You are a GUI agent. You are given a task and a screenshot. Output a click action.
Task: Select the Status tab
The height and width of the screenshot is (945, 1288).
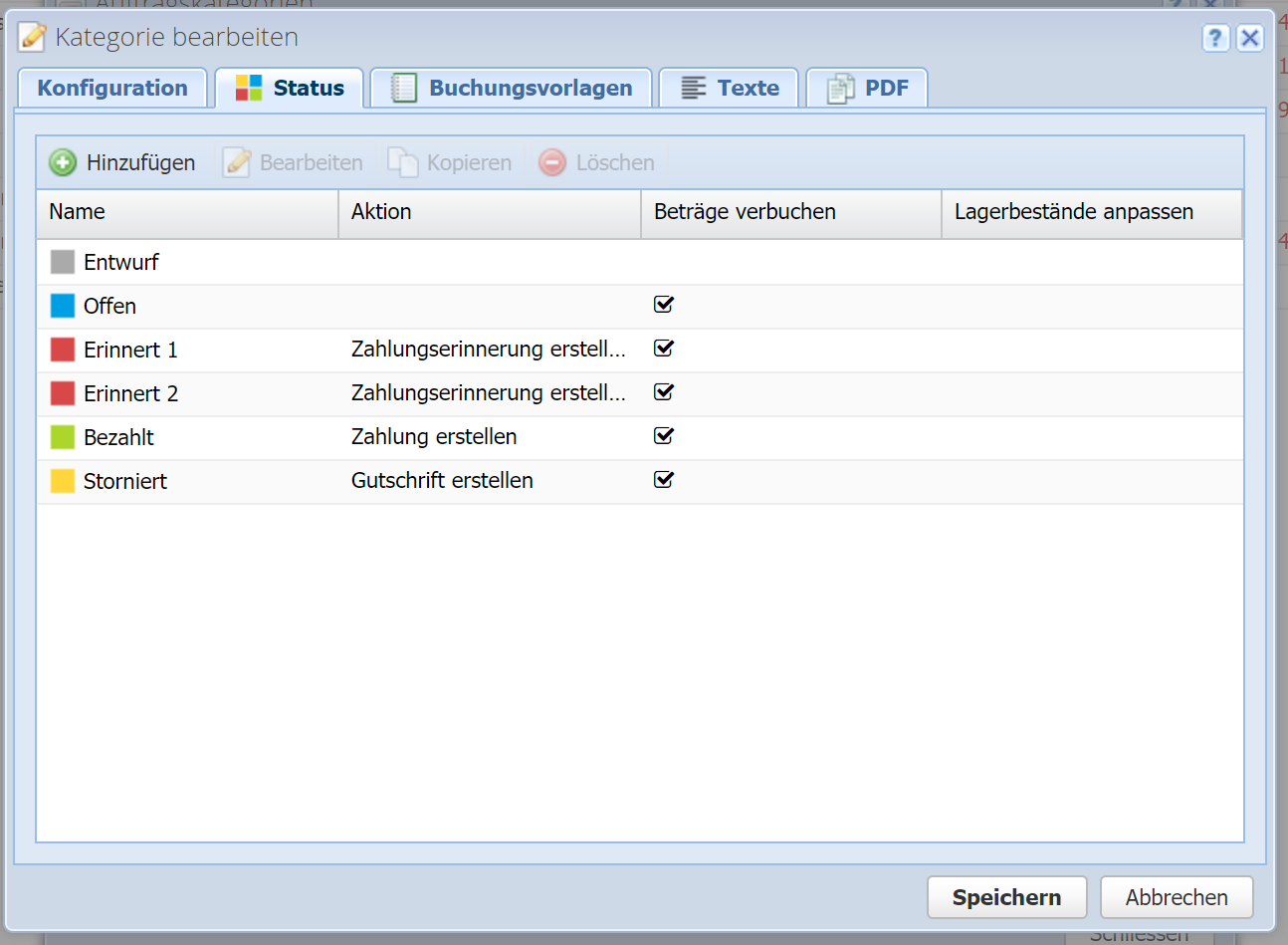pos(290,88)
